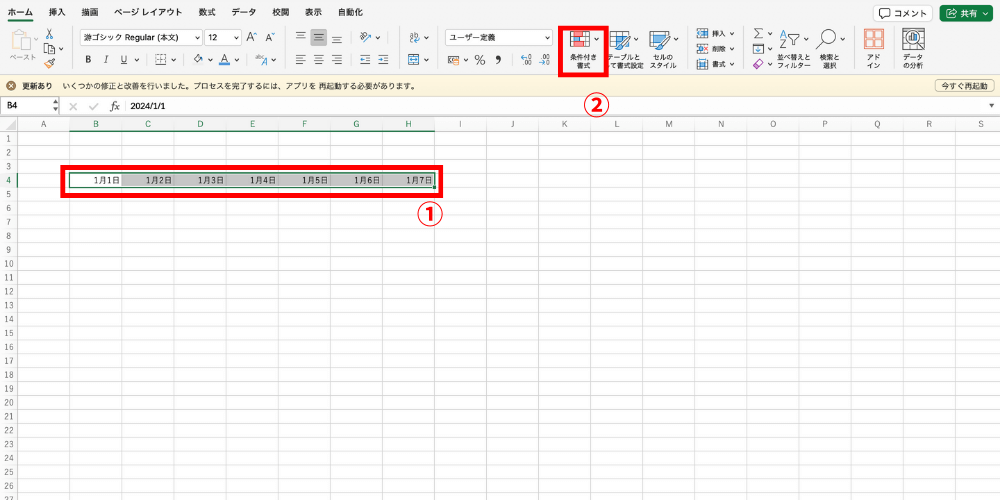
Task: Apply comma style format
Action: coord(499,60)
